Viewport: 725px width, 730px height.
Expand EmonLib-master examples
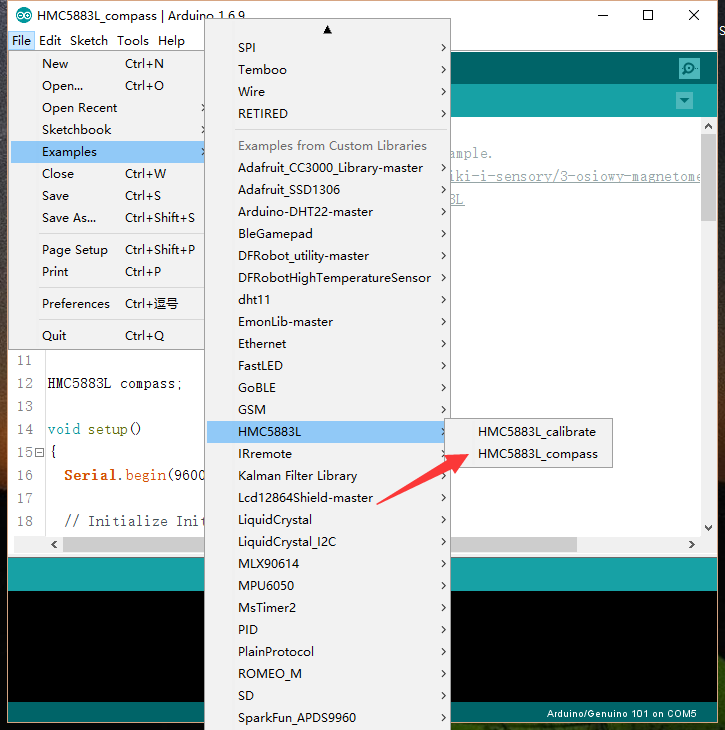[328, 322]
